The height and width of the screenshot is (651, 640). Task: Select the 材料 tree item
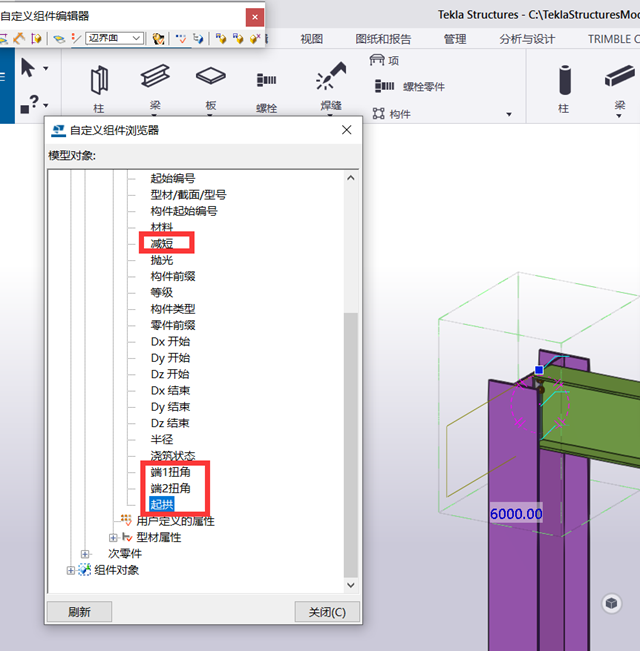(162, 228)
